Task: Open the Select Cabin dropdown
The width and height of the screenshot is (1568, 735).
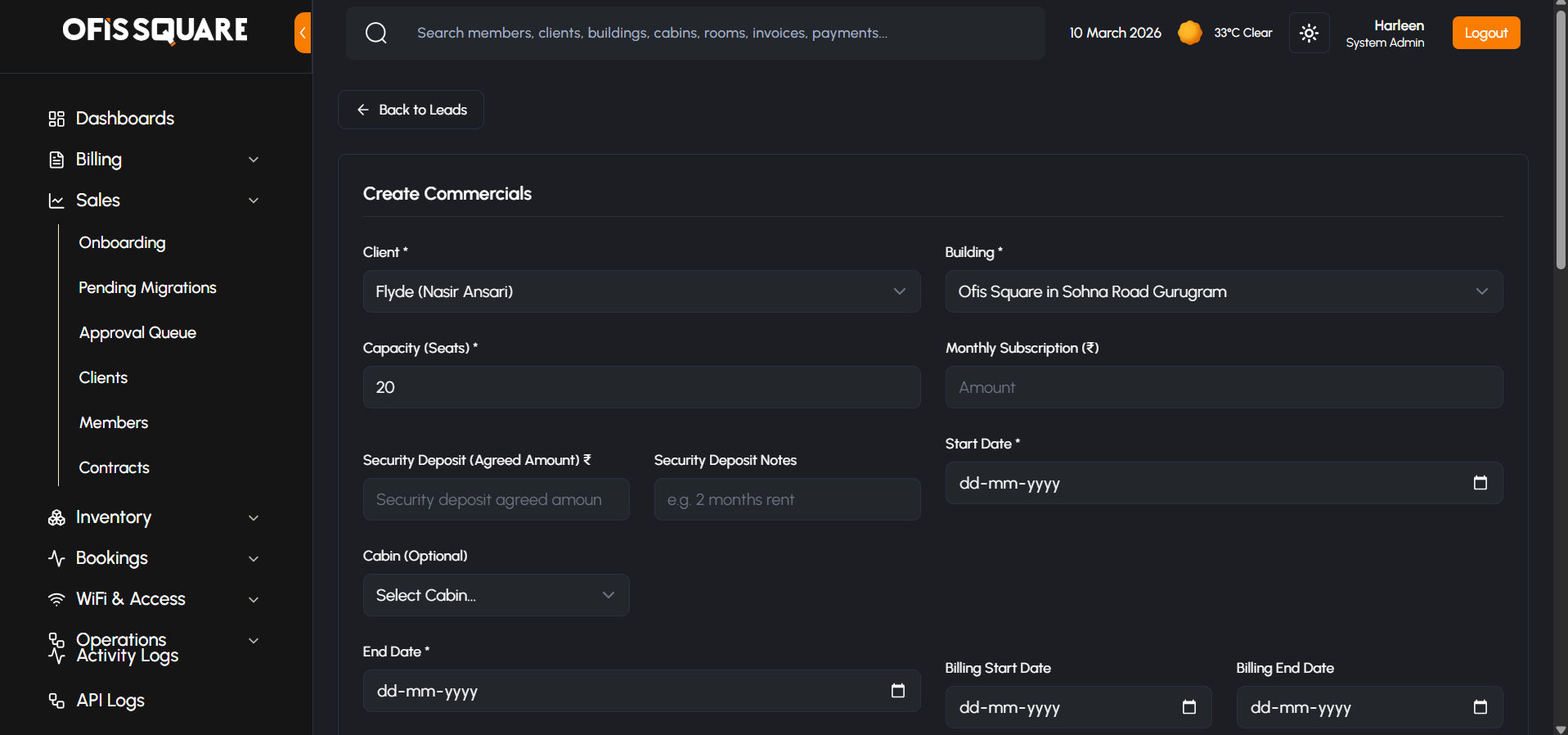Action: tap(496, 595)
